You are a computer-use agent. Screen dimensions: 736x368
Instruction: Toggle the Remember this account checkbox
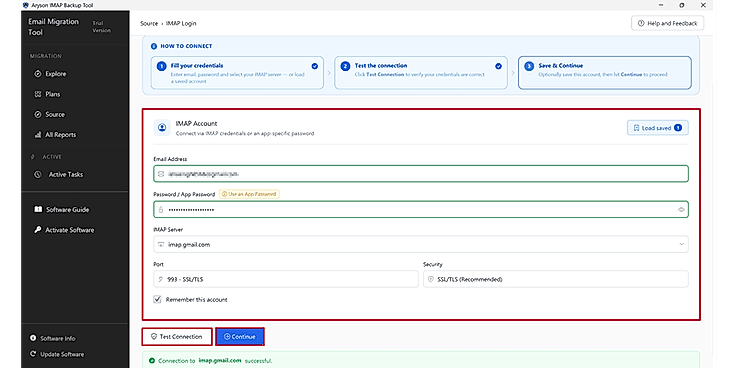(x=158, y=299)
